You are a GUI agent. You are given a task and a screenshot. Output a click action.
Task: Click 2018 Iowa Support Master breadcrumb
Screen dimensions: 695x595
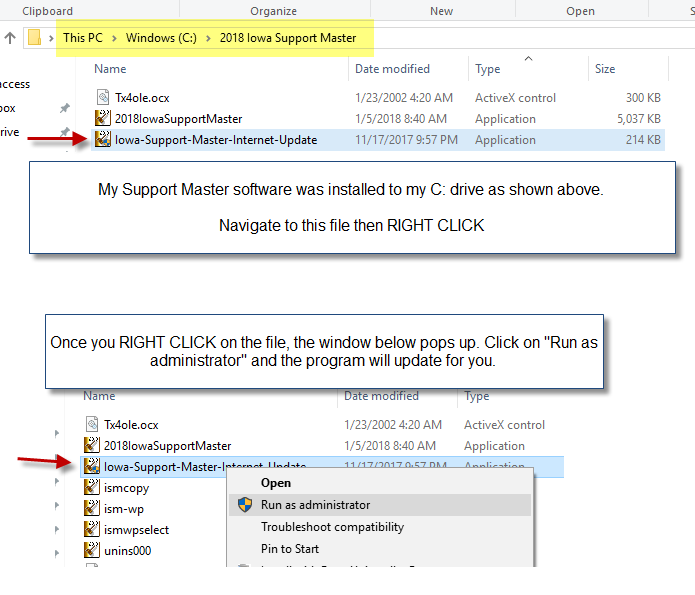pos(288,38)
